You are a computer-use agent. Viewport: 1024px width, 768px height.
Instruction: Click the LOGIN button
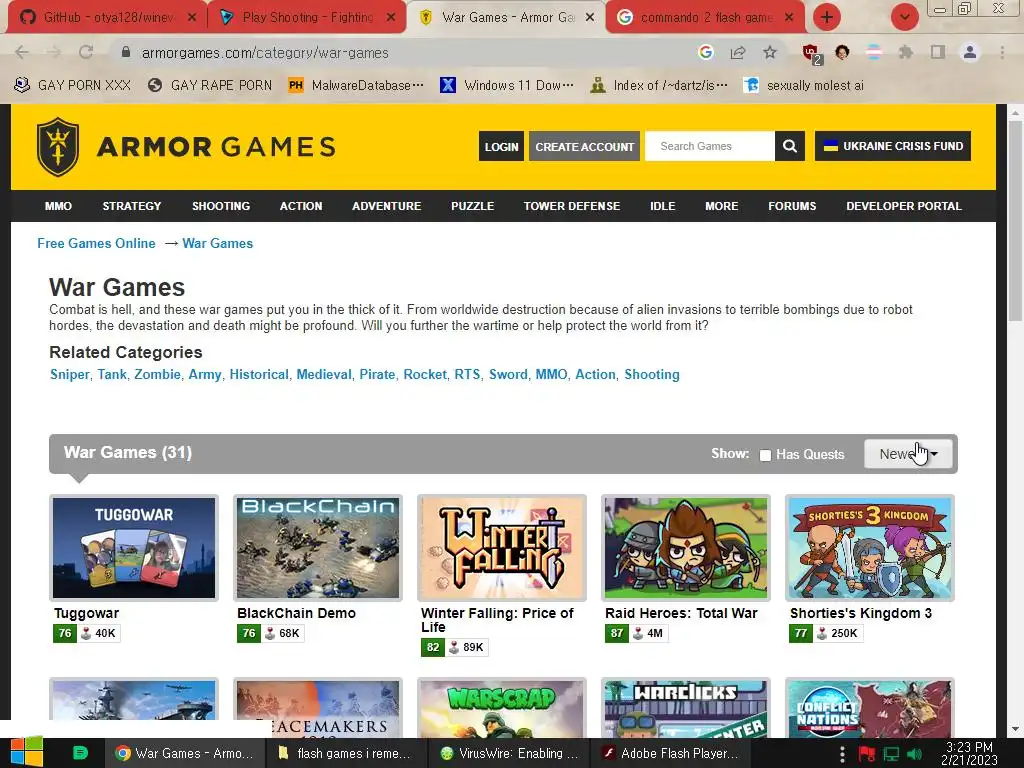click(x=501, y=146)
